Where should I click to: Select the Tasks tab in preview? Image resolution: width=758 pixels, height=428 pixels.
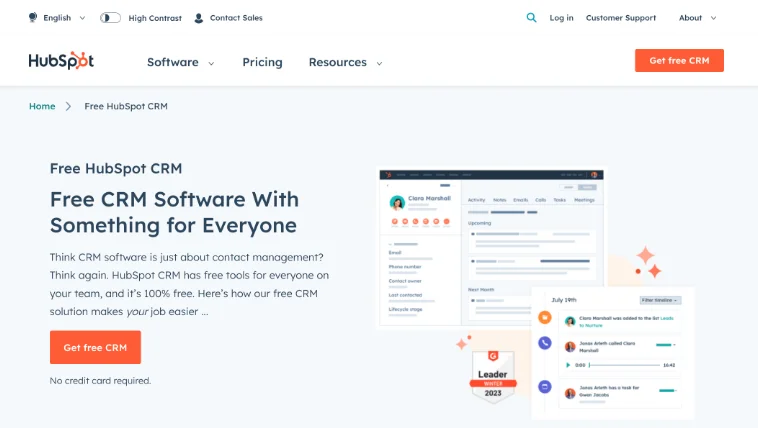coord(559,200)
